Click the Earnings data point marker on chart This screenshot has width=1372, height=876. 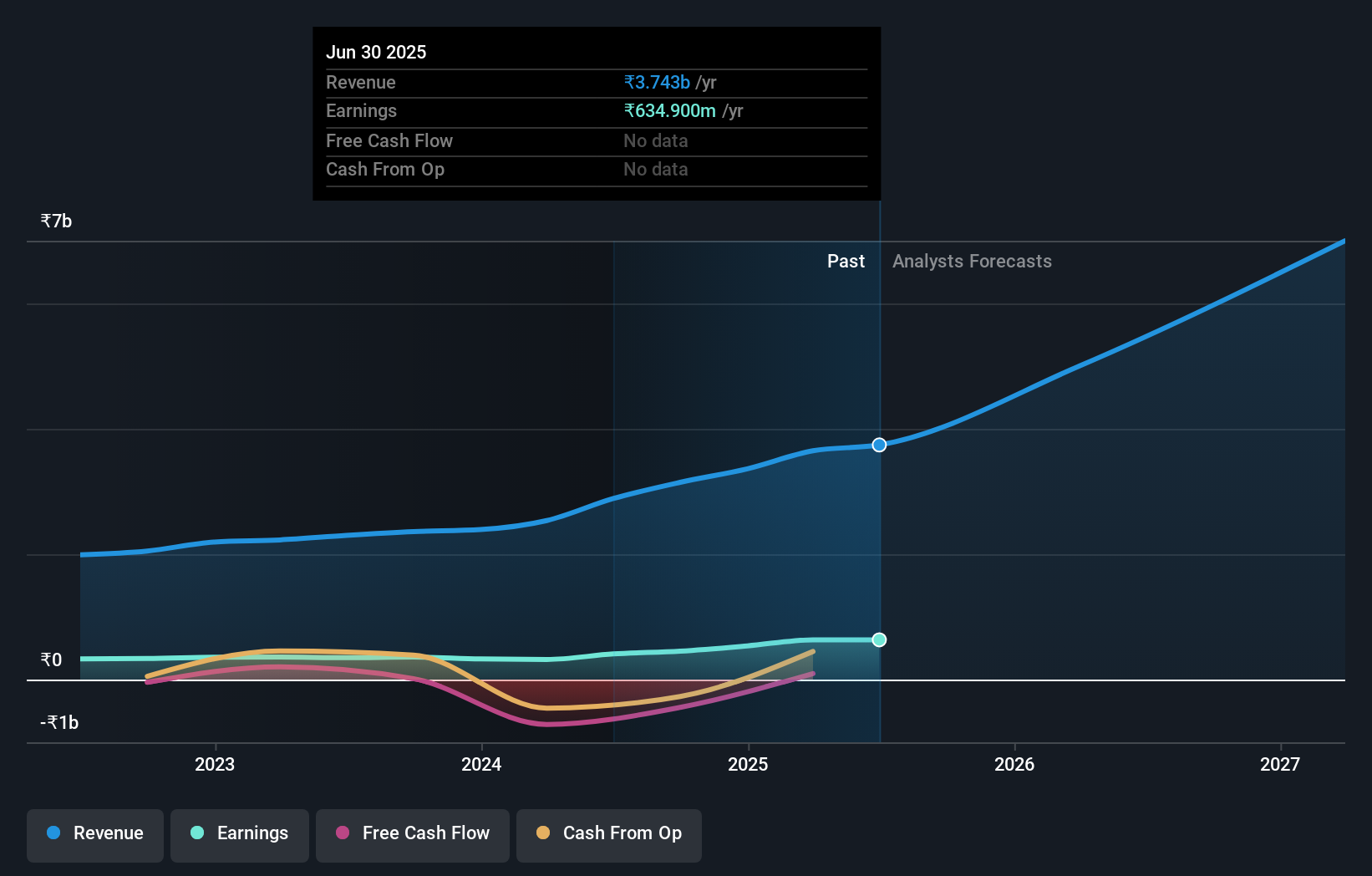tap(878, 640)
